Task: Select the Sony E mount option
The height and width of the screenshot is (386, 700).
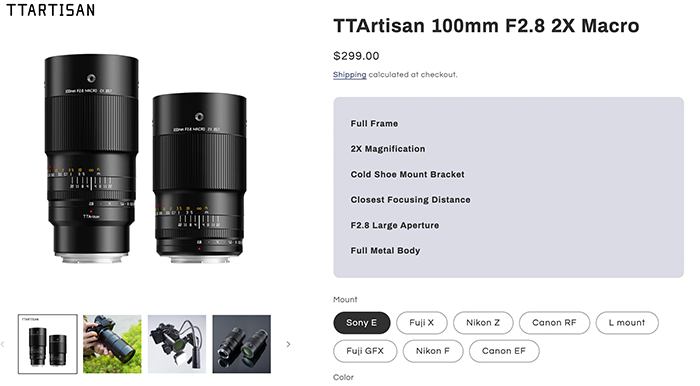Action: click(x=362, y=323)
